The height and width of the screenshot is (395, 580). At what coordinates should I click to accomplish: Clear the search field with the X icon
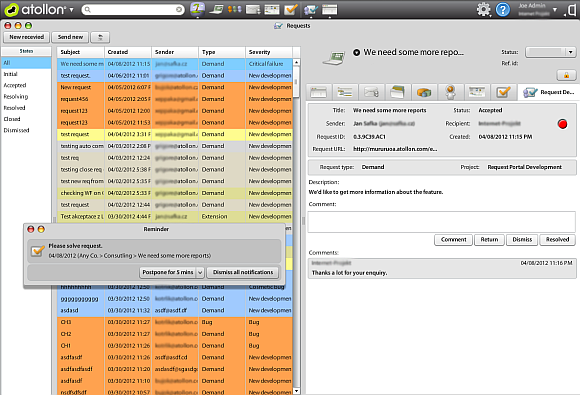point(179,10)
